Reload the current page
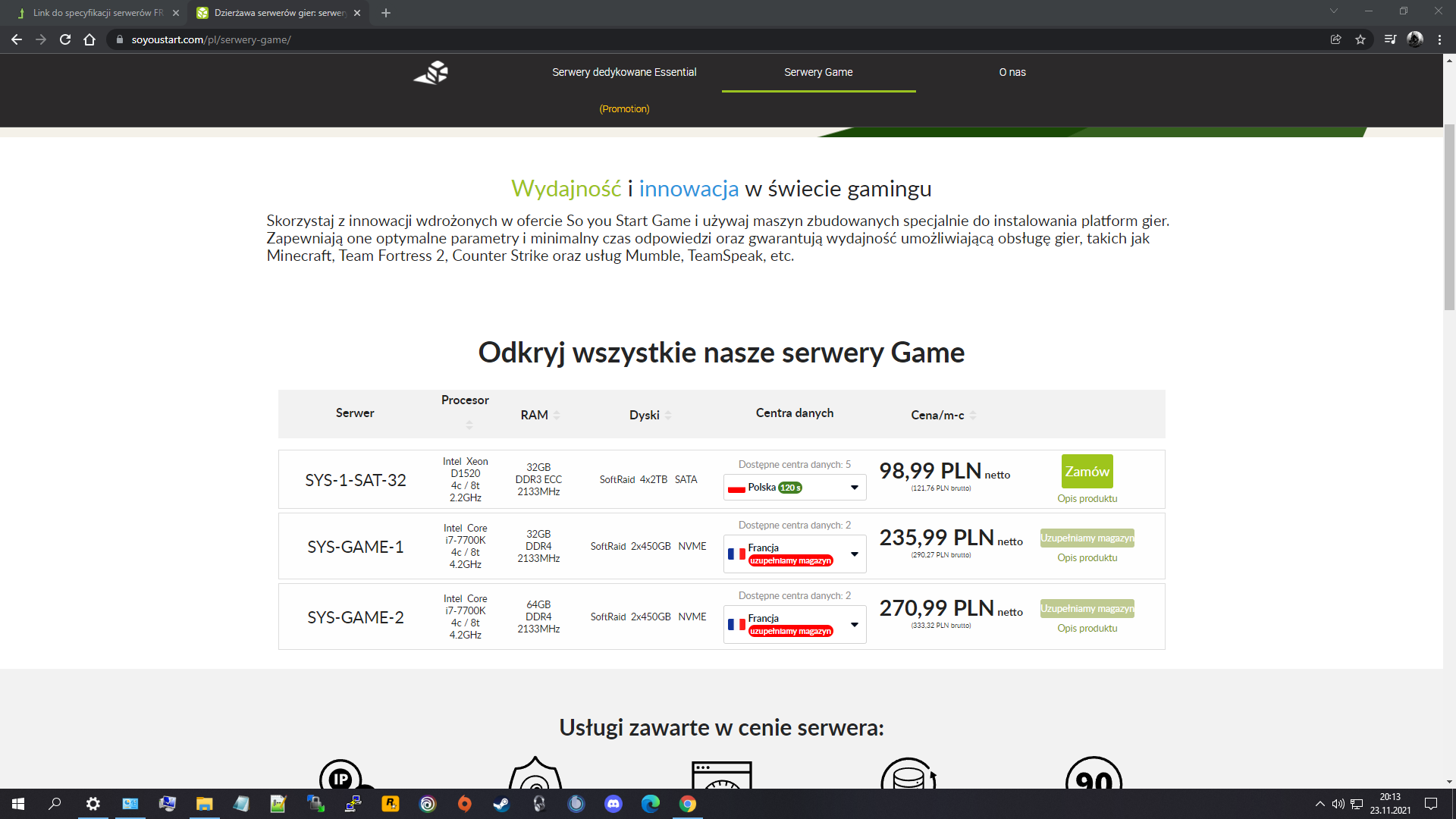 (65, 39)
